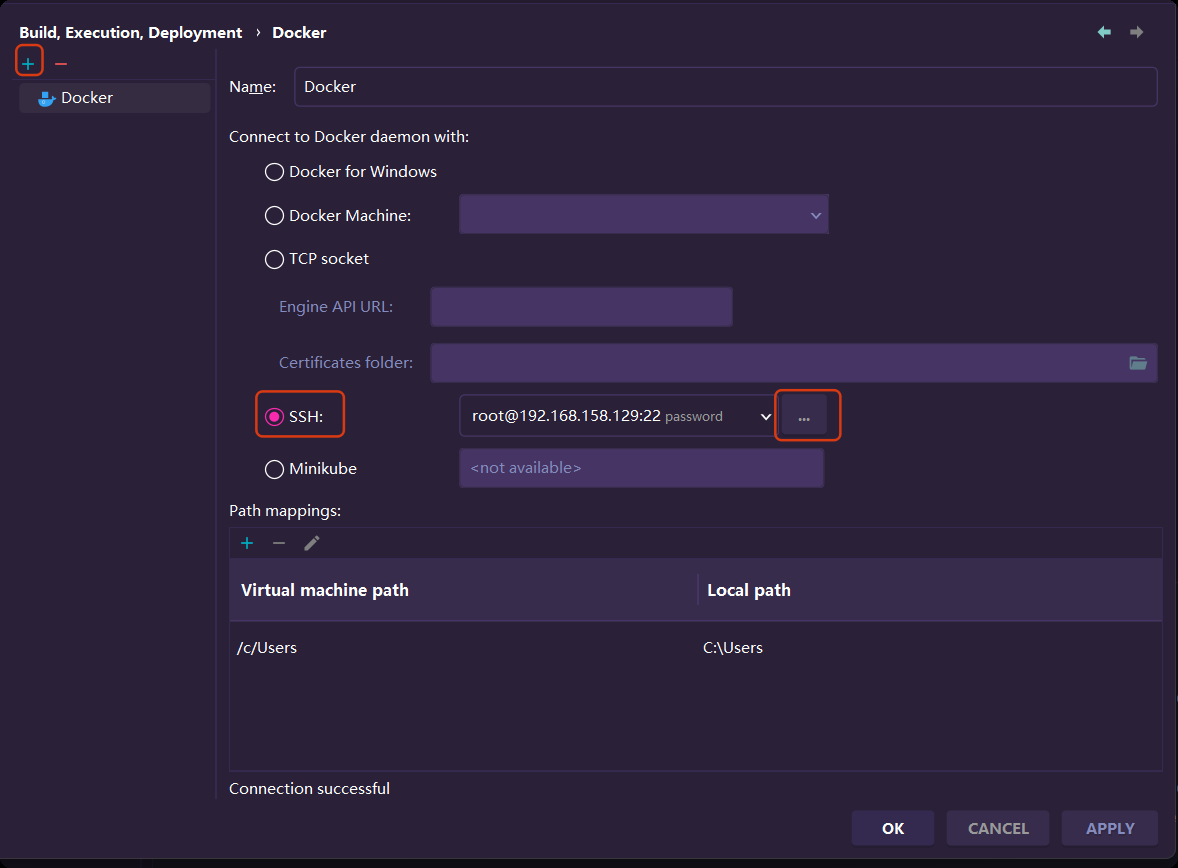Select the Docker Machine radio button
Viewport: 1178px width, 868px height.
click(274, 216)
